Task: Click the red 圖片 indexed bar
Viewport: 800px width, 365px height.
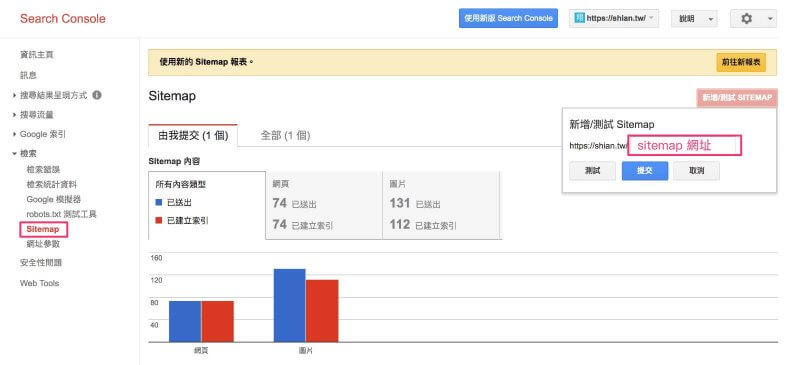Action: click(322, 311)
